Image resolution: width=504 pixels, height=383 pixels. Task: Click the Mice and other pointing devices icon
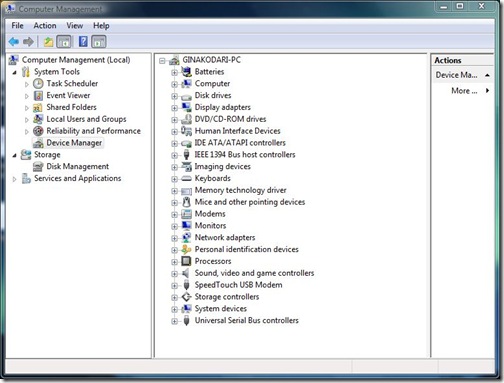pos(186,202)
